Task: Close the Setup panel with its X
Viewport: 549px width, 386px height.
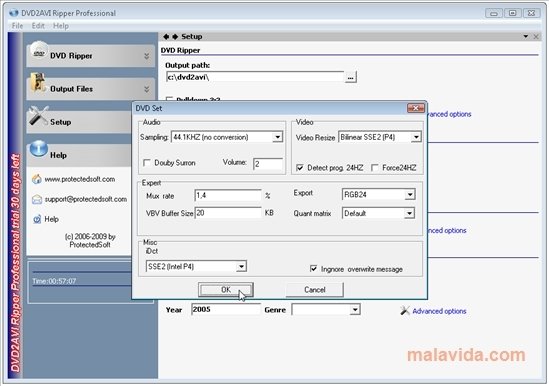Action: point(536,36)
